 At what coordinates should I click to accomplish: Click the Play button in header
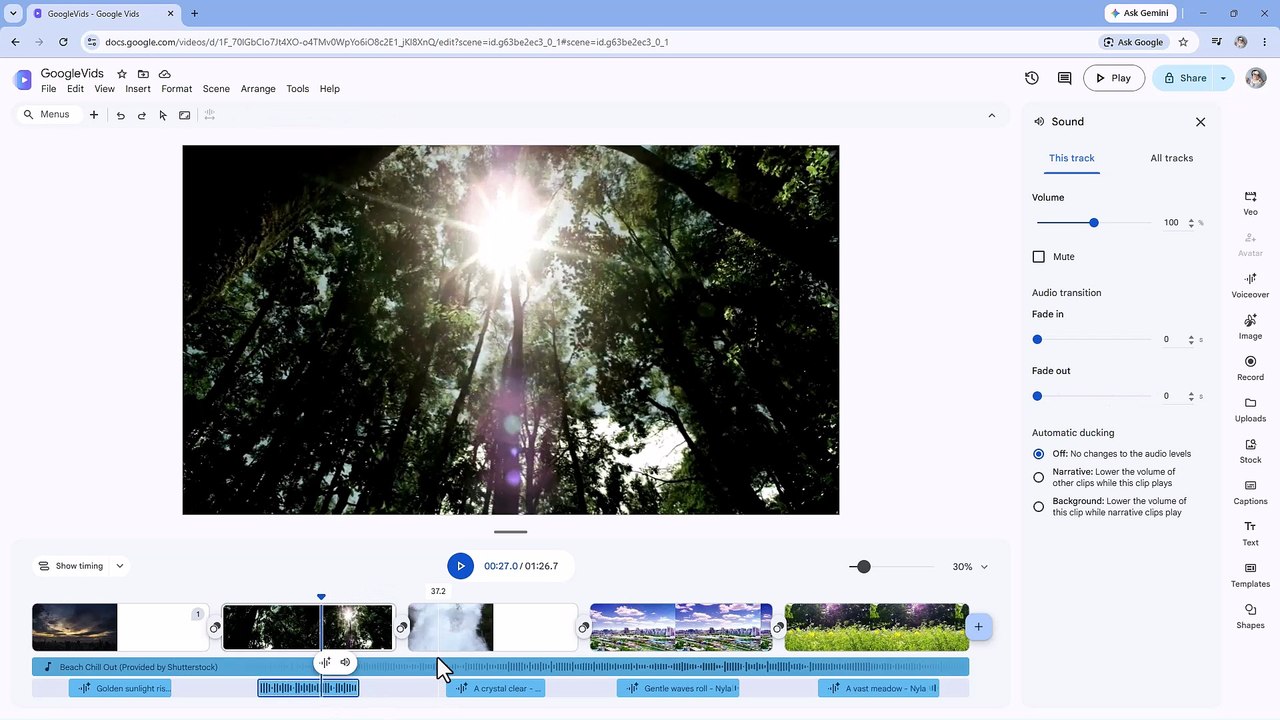click(x=1114, y=78)
